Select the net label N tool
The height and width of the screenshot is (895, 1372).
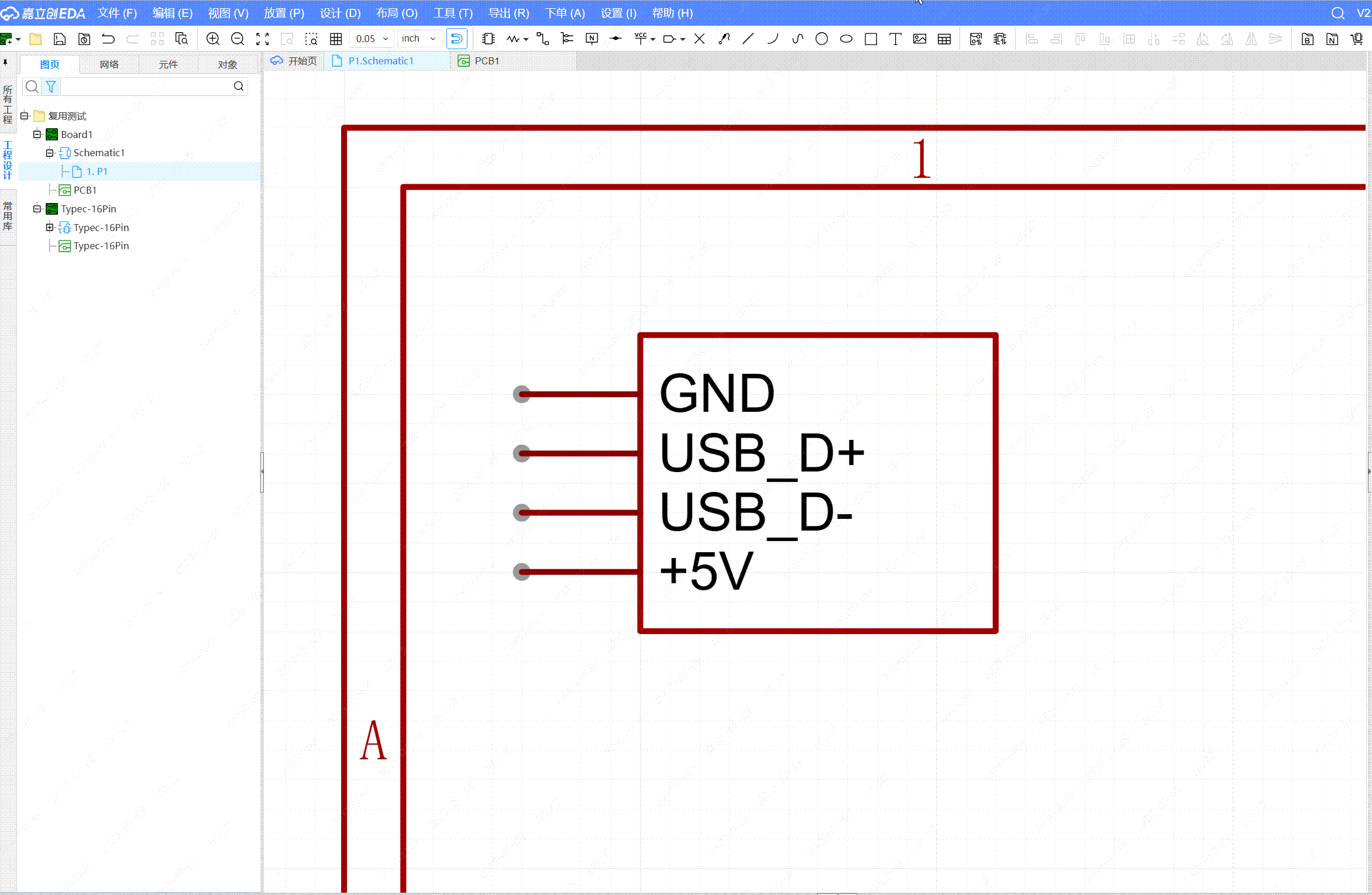coord(592,39)
